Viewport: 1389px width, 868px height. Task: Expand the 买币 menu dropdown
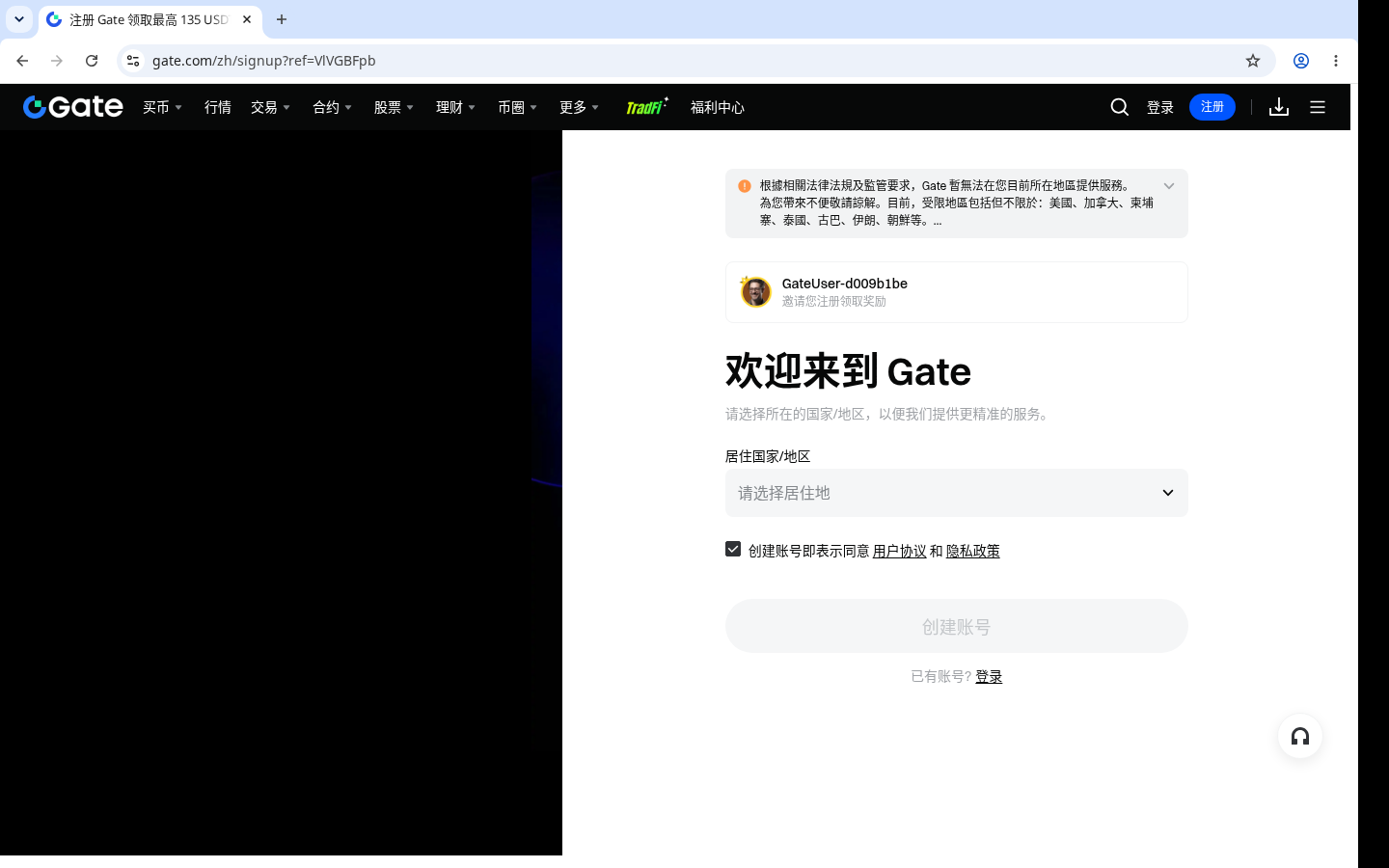[x=162, y=107]
